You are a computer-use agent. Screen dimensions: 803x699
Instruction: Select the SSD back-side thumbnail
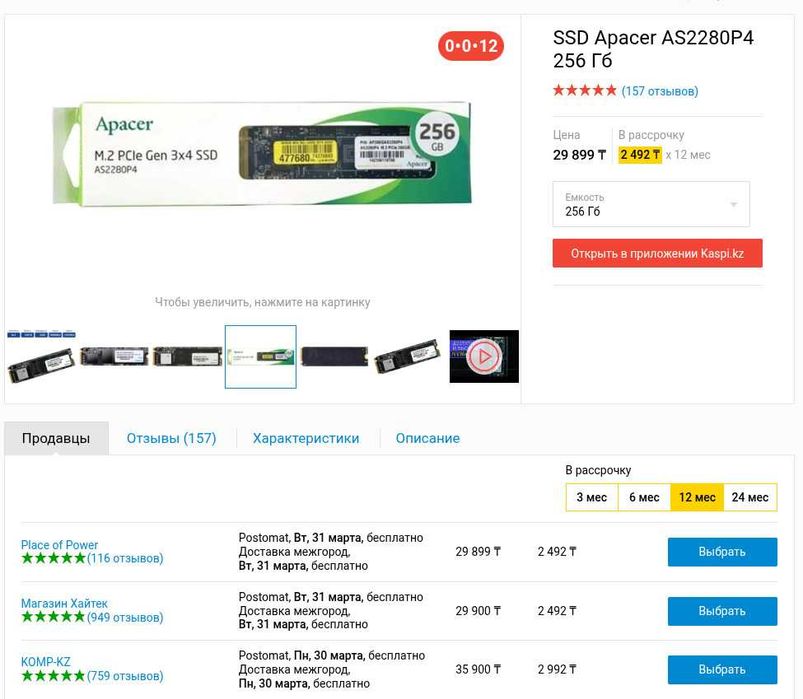click(x=334, y=356)
